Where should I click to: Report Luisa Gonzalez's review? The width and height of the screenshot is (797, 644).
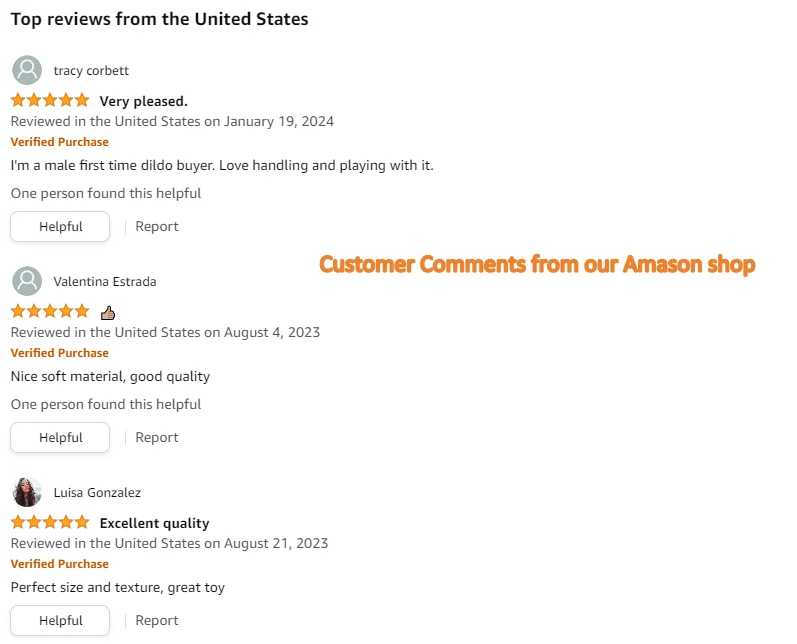click(x=157, y=620)
